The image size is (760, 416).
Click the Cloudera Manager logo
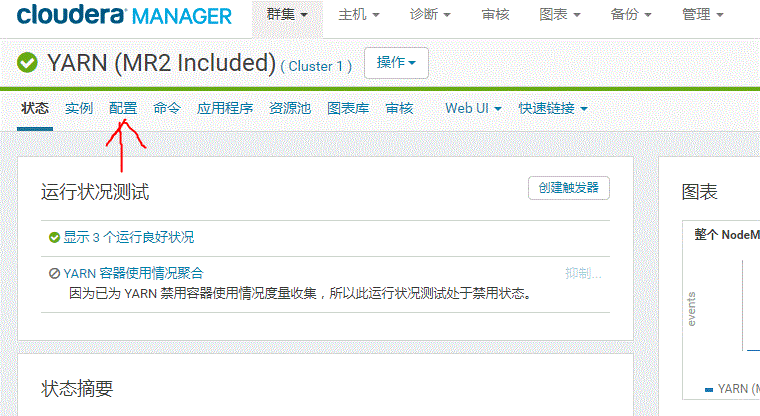[124, 15]
